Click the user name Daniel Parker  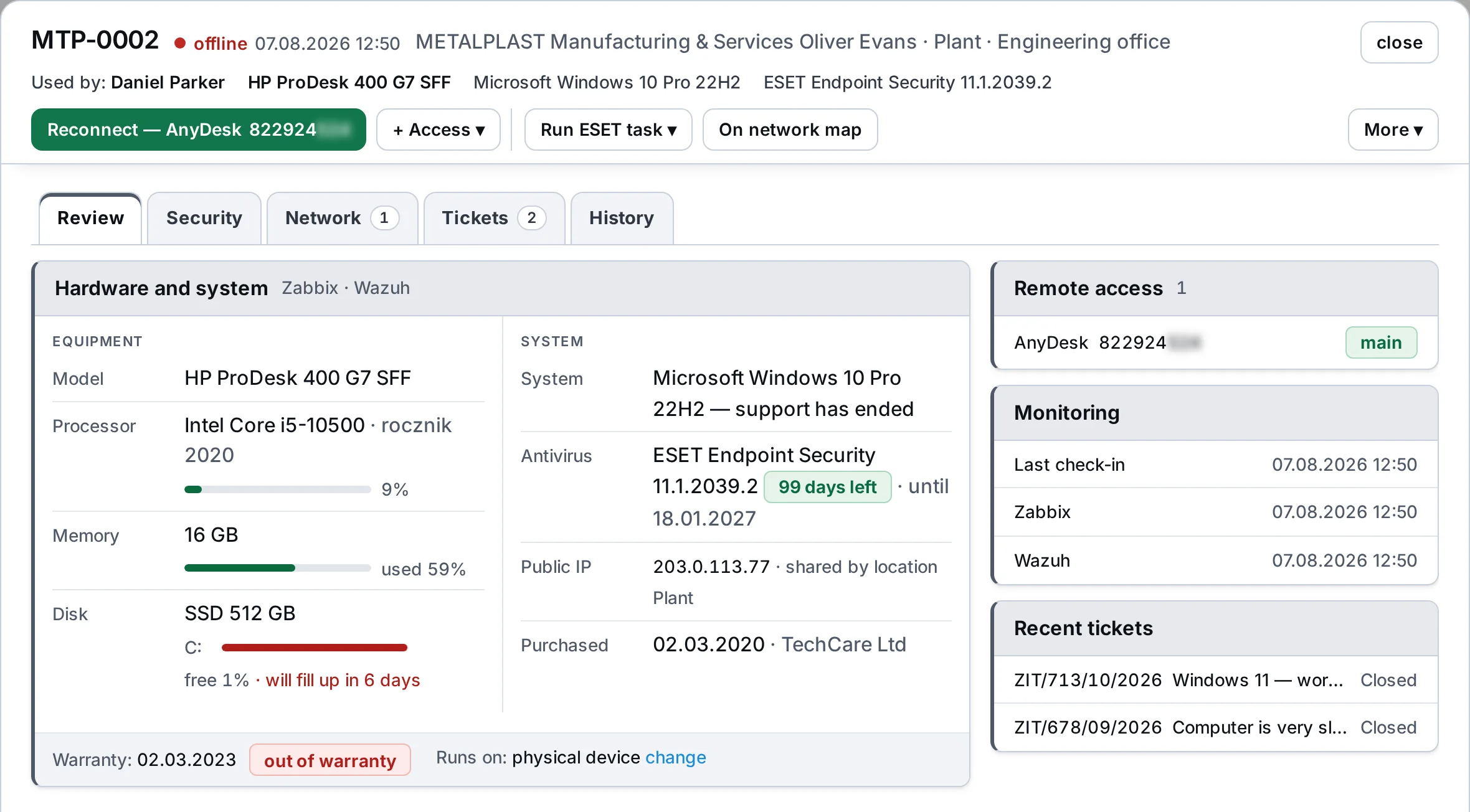(168, 82)
